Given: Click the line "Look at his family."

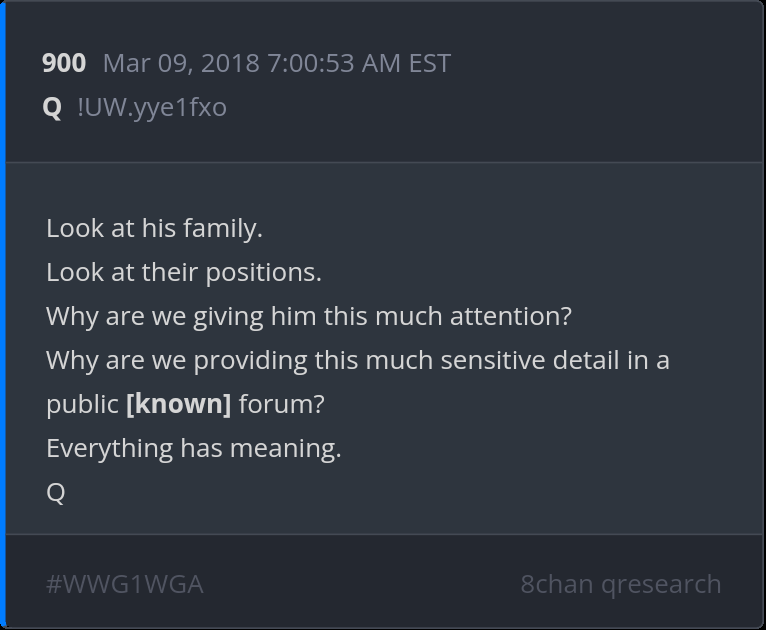Looking at the screenshot, I should click(x=154, y=228).
